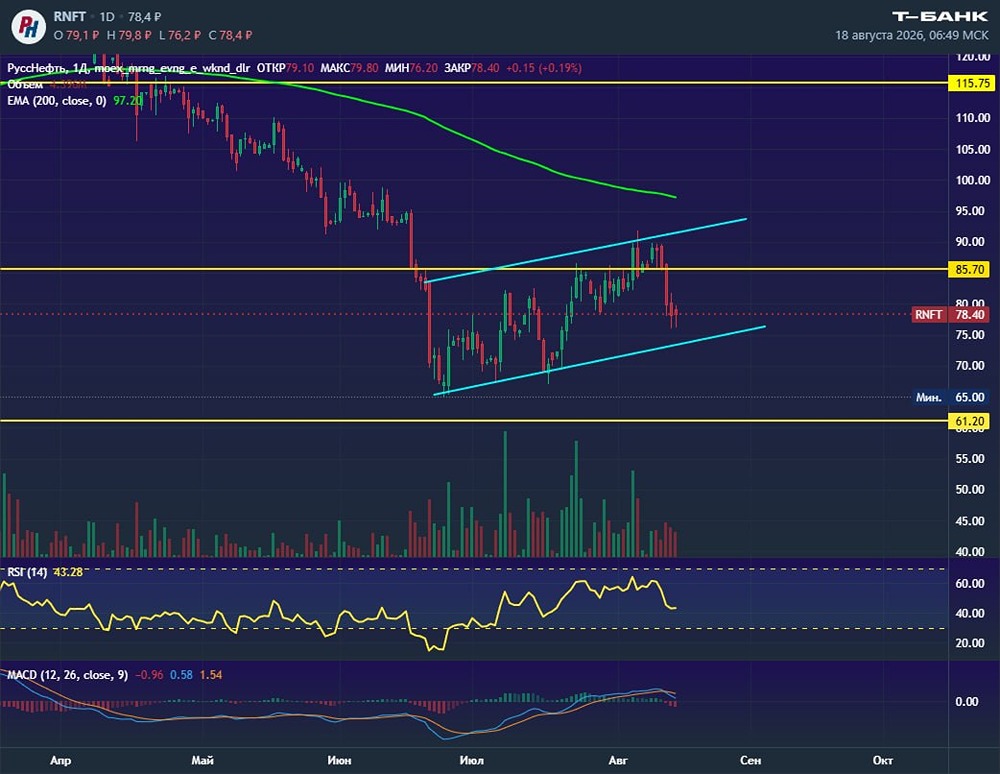Click the Сен label on time axis

tap(751, 760)
